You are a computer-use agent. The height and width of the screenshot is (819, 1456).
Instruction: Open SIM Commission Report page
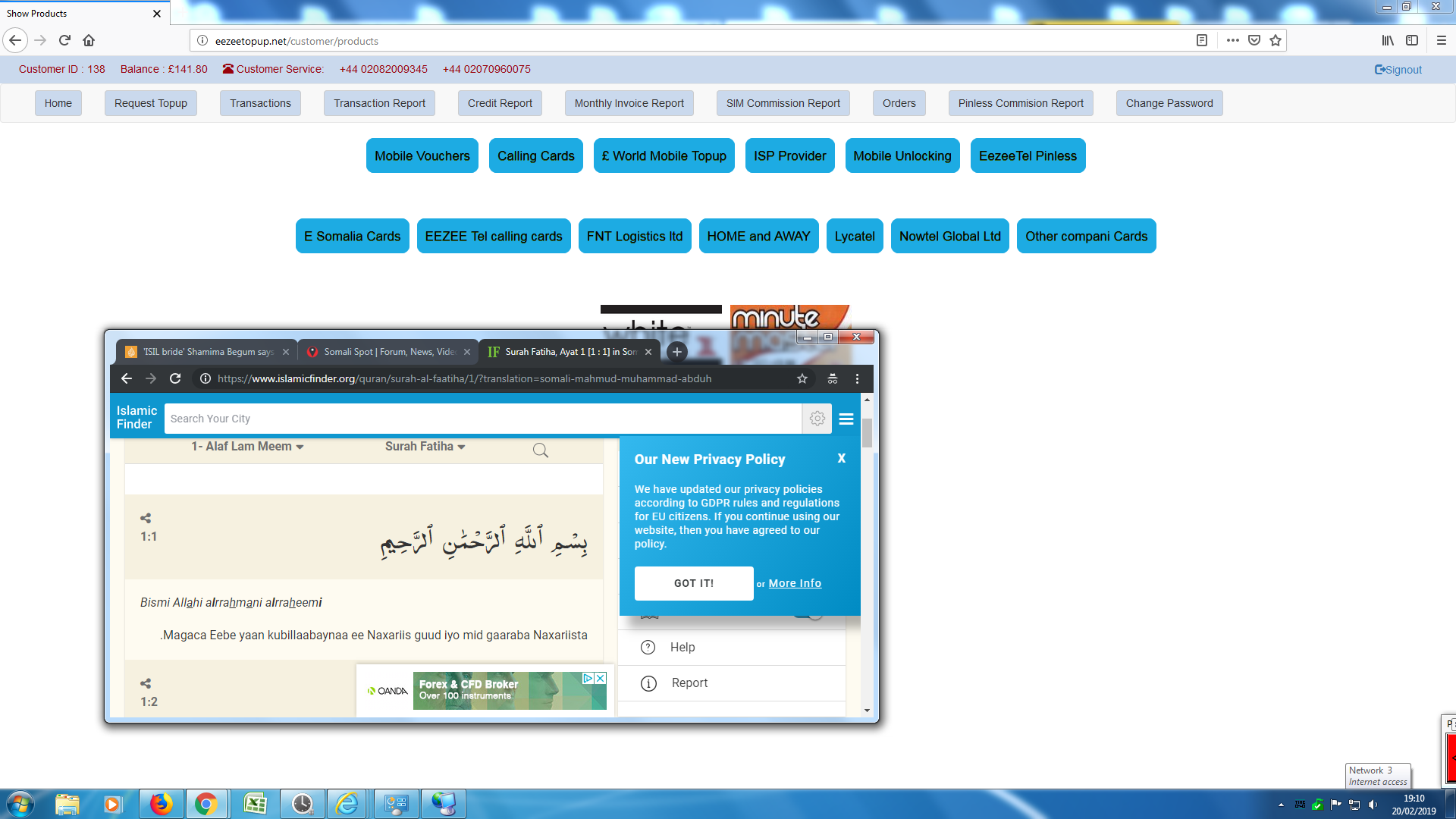click(x=783, y=103)
